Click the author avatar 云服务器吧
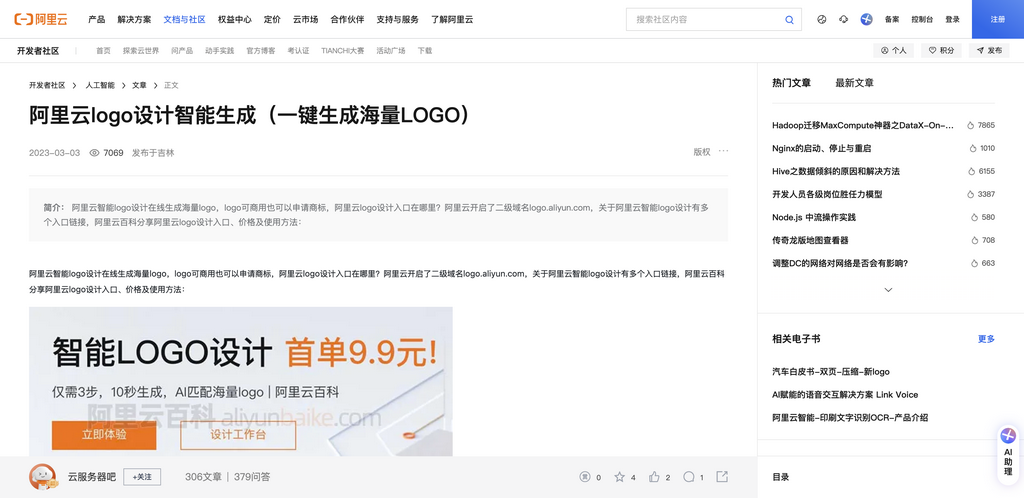The width and height of the screenshot is (1024, 498). (x=43, y=477)
